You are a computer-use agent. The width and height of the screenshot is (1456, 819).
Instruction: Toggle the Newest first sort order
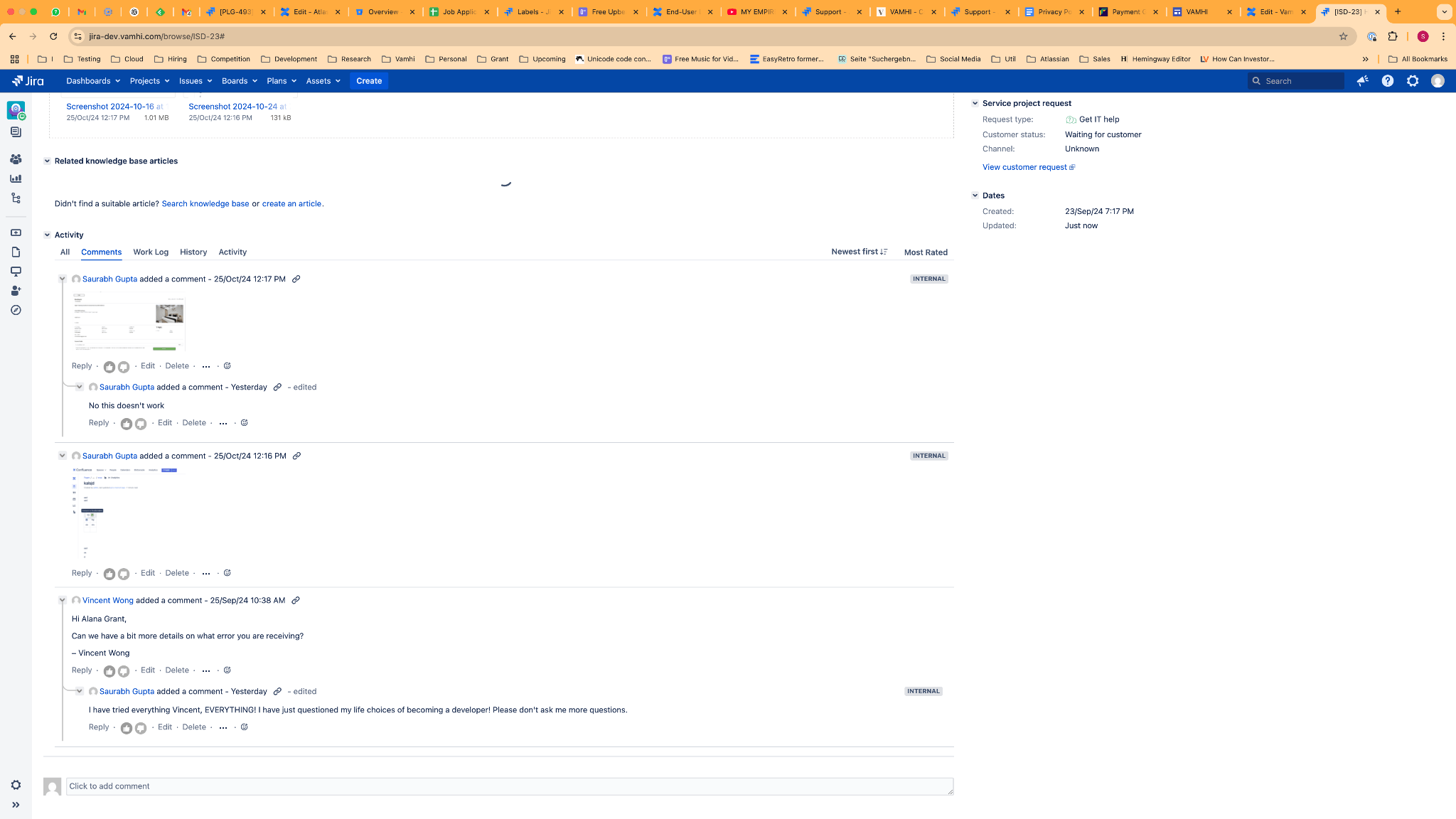(x=859, y=252)
